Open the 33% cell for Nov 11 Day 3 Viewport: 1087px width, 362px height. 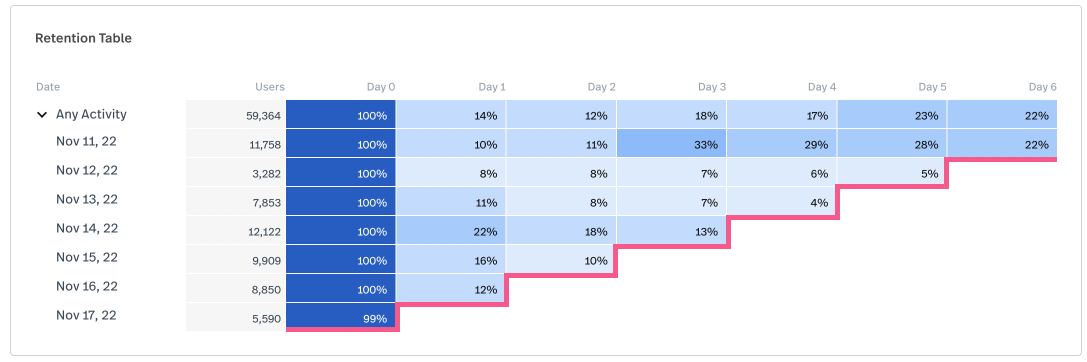672,144
